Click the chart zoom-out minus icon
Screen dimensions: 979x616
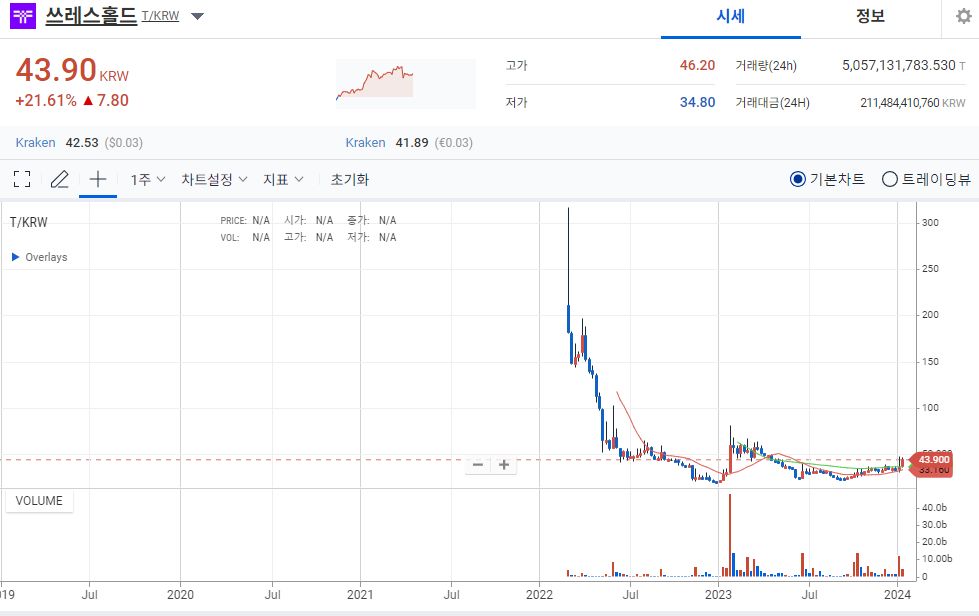tap(478, 464)
